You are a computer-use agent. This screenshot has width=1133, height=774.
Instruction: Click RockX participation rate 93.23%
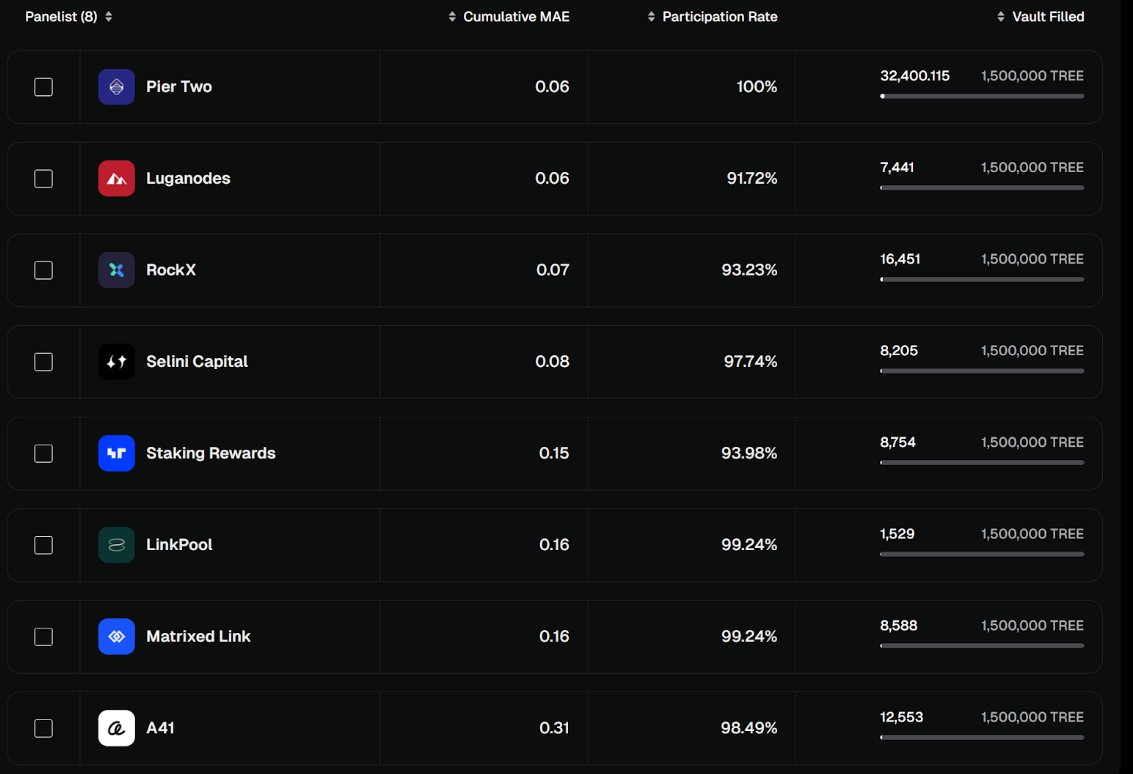click(x=749, y=270)
